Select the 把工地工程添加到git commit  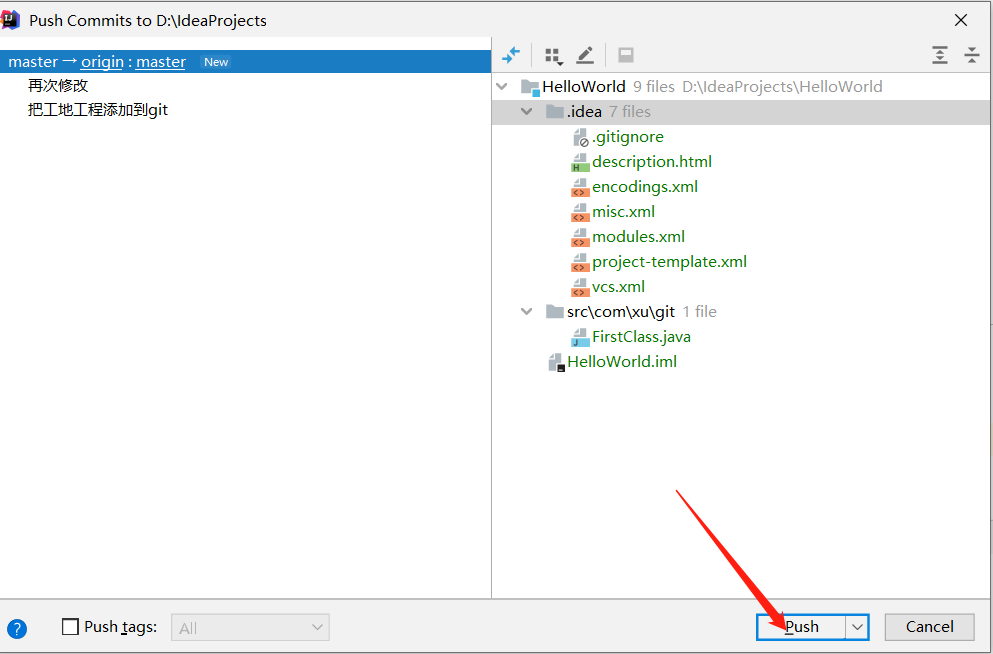coord(98,110)
